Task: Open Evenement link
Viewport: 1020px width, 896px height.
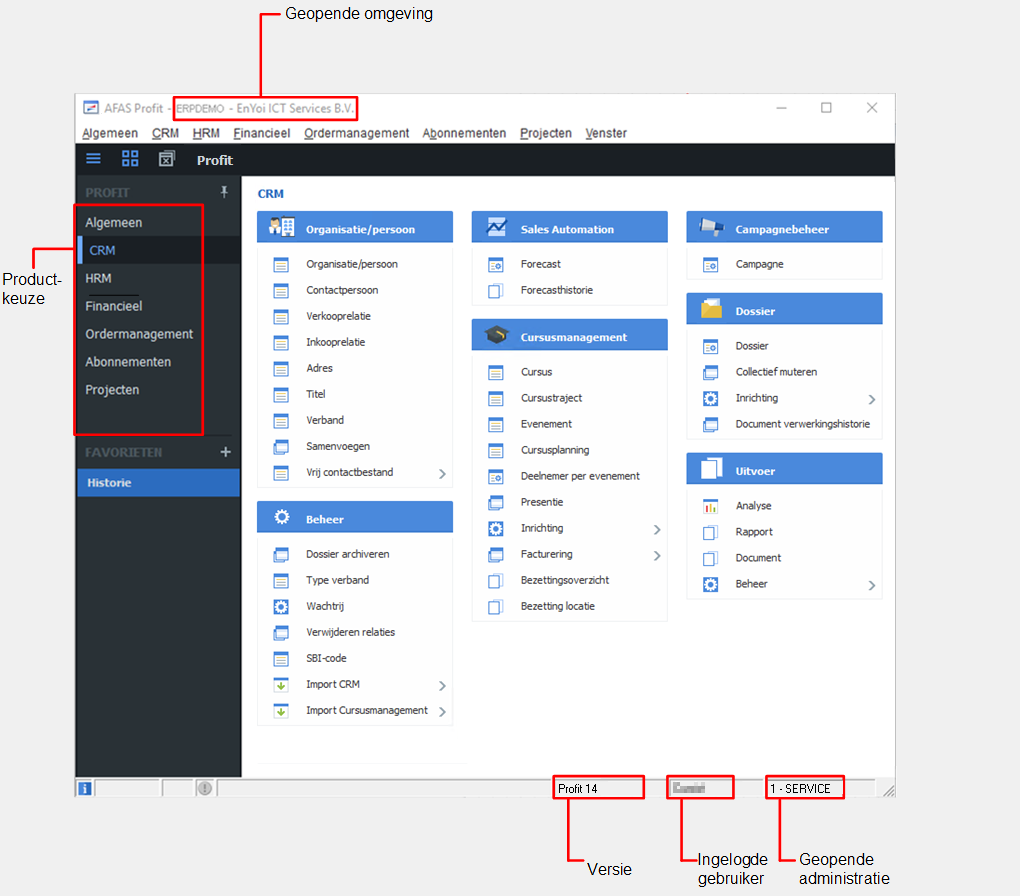Action: pos(546,424)
